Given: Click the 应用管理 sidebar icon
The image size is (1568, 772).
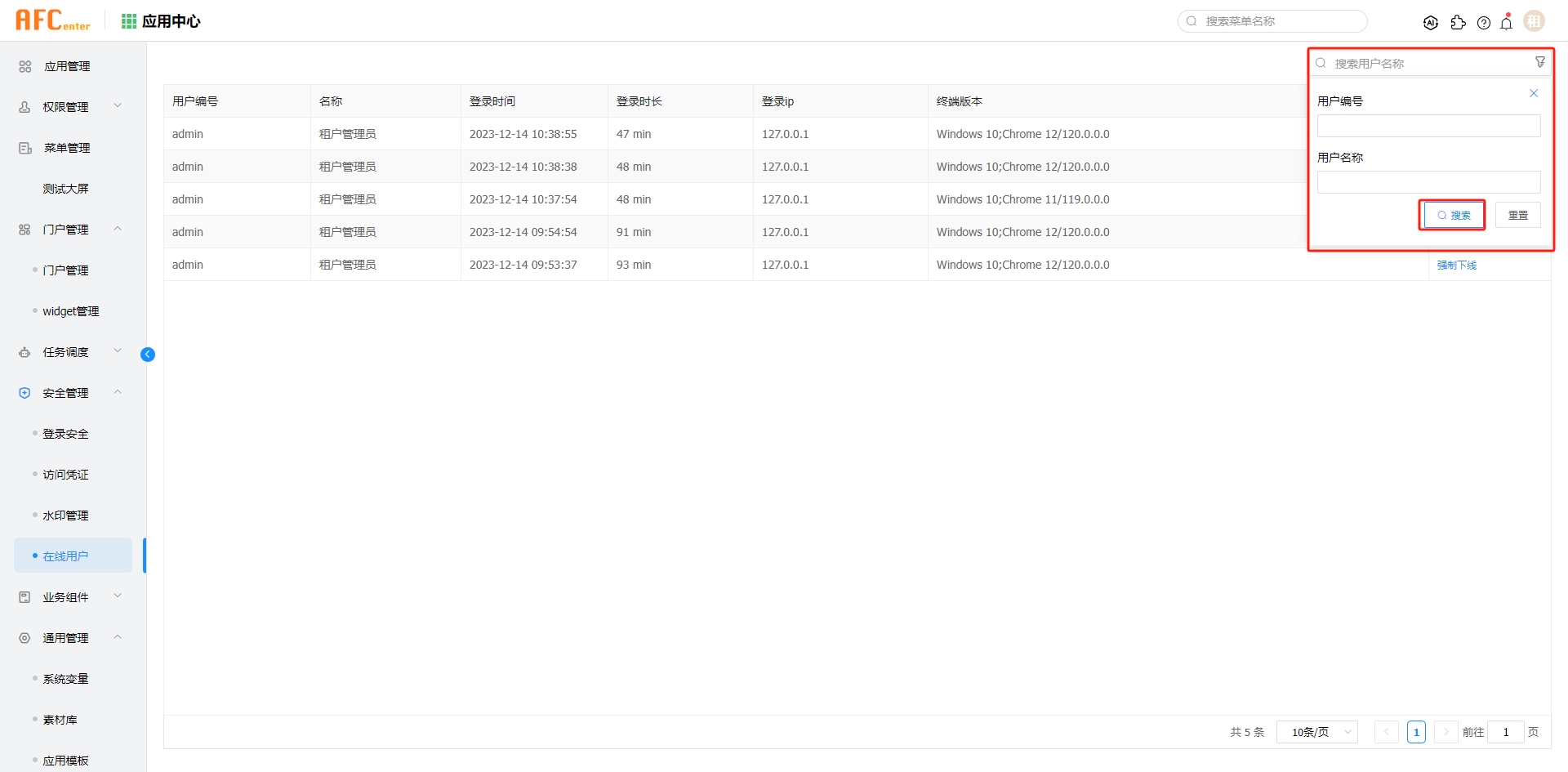Looking at the screenshot, I should pyautogui.click(x=24, y=65).
